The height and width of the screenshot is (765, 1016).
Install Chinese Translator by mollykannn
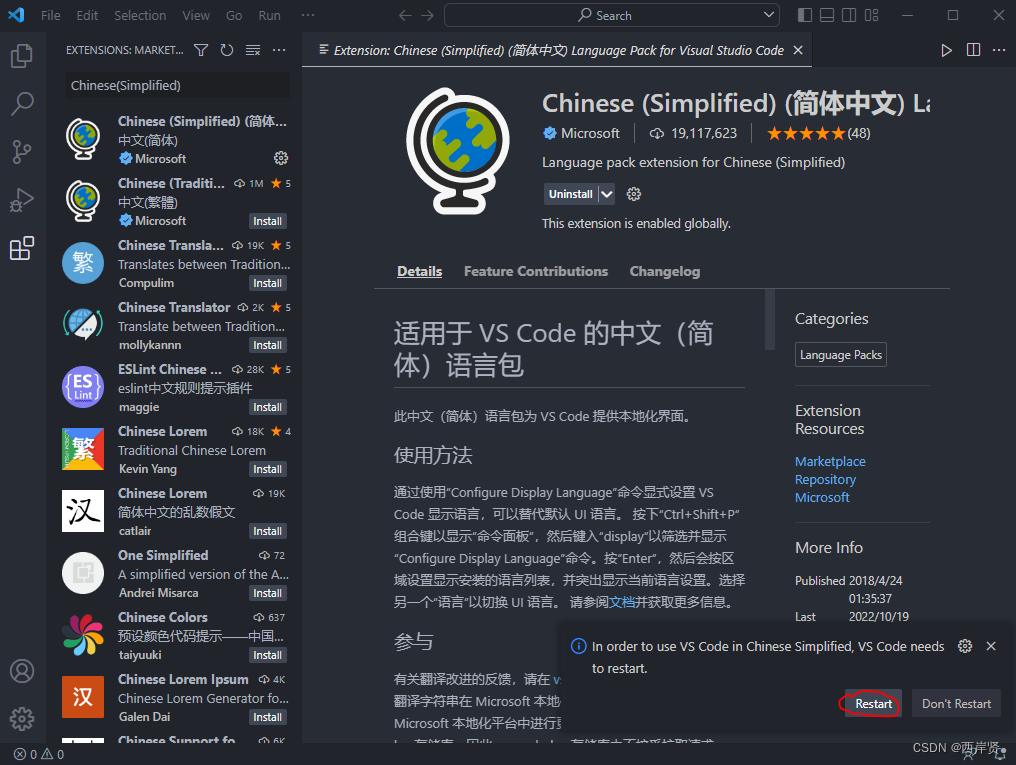pyautogui.click(x=268, y=345)
